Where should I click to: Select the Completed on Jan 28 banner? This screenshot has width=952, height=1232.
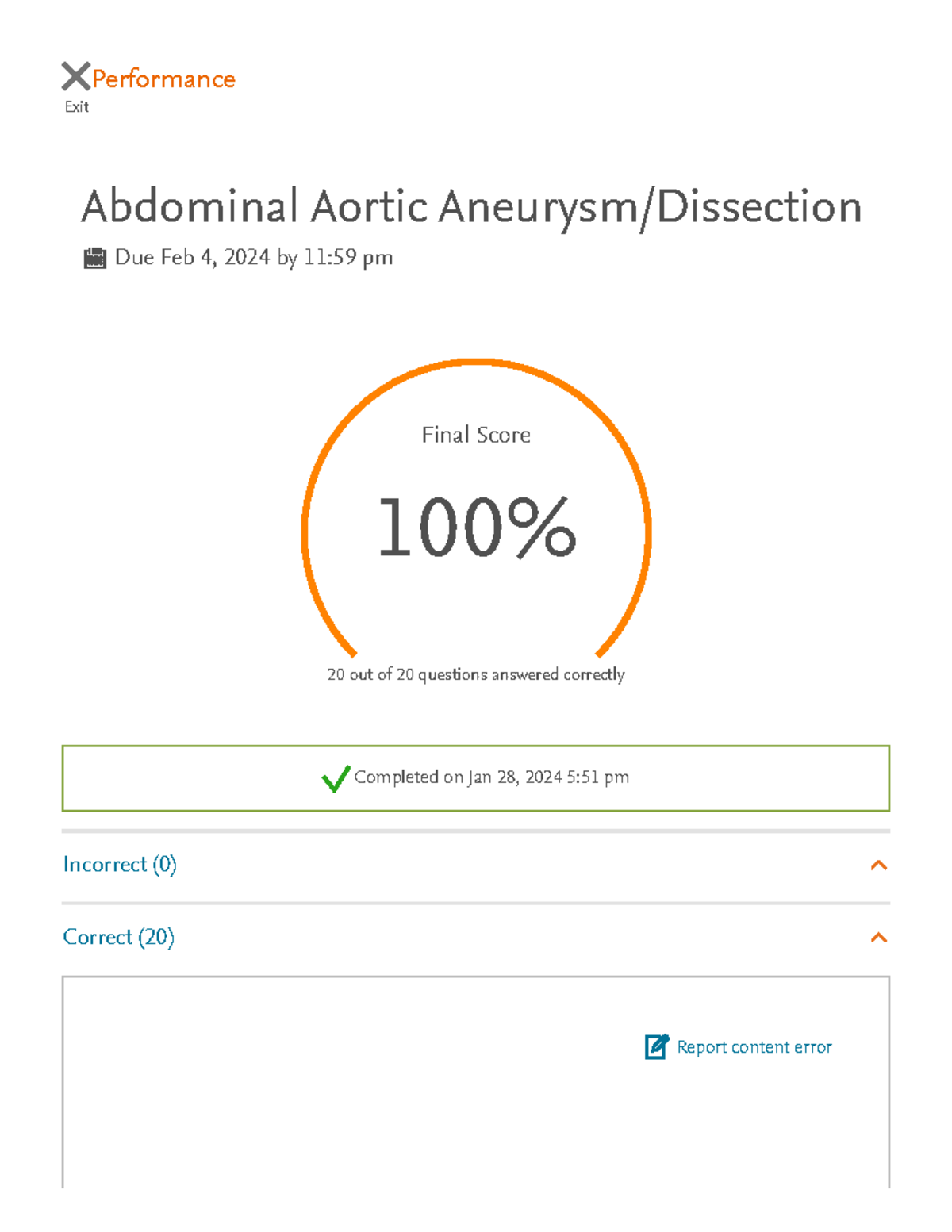click(x=476, y=777)
